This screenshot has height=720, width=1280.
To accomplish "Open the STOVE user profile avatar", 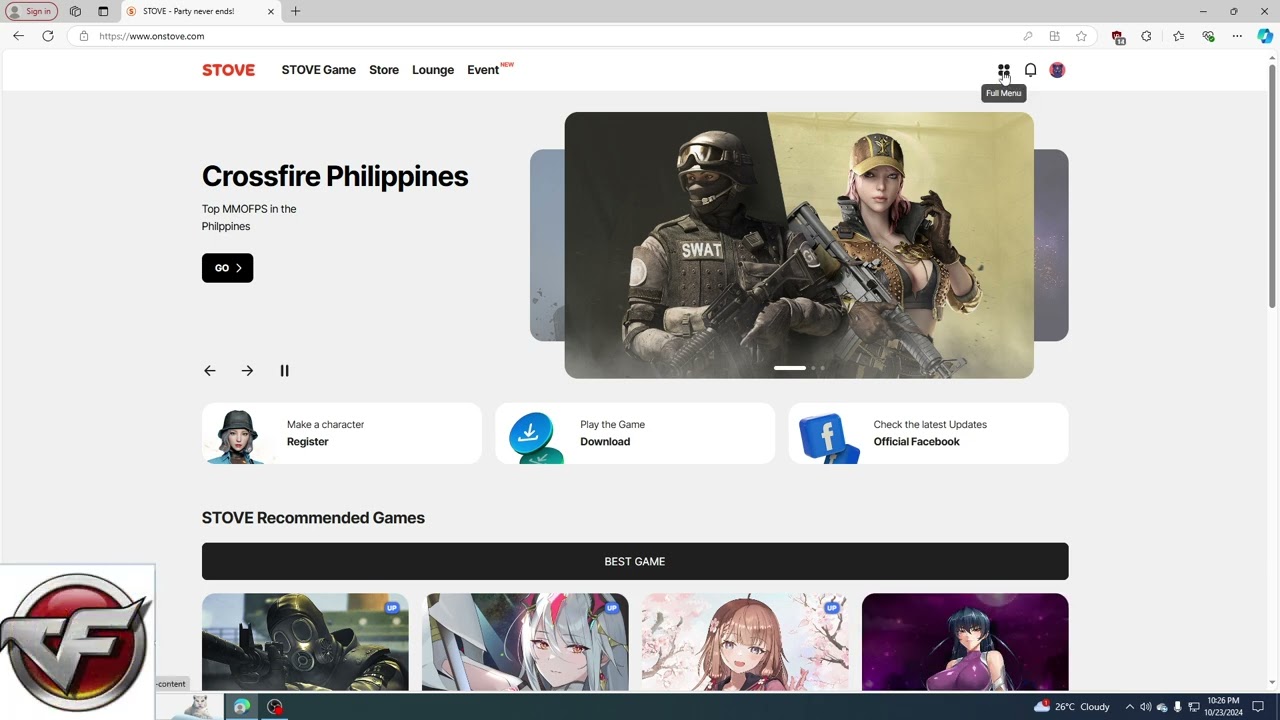I will click(x=1057, y=70).
